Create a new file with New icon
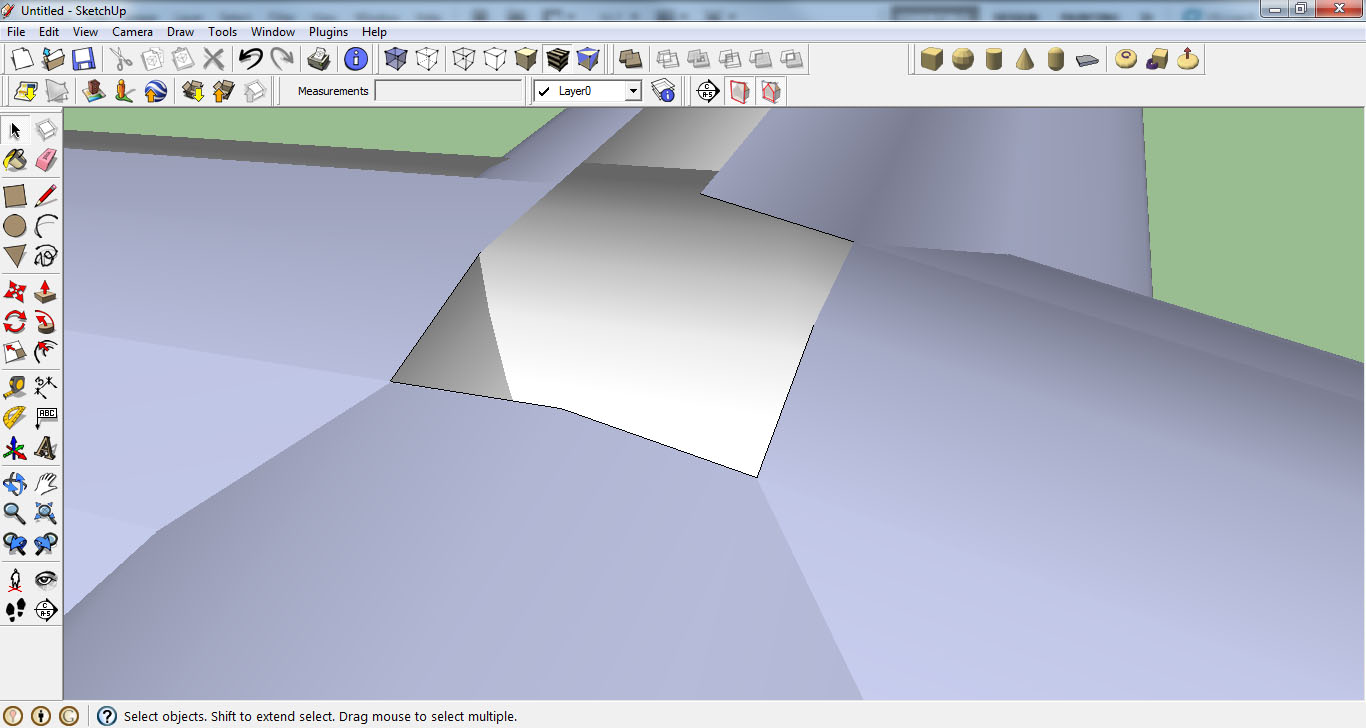Viewport: 1366px width, 728px height. click(22, 59)
